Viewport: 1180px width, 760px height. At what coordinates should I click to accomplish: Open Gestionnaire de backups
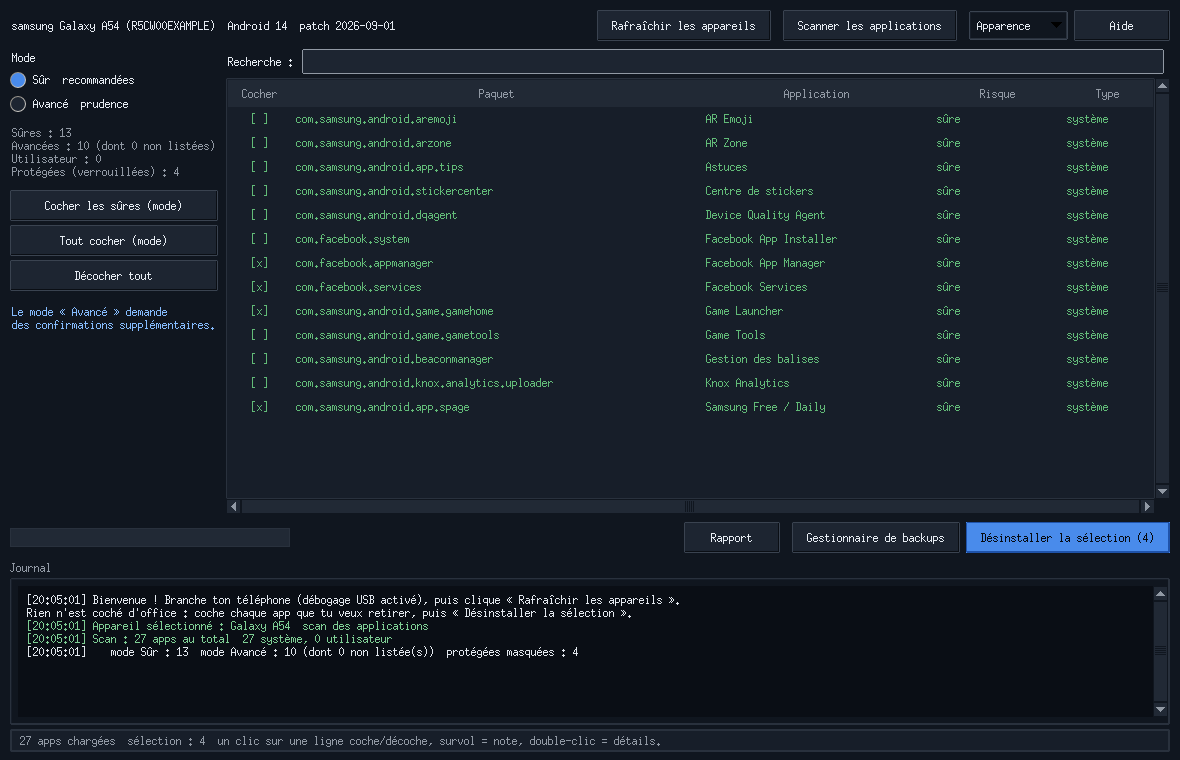875,538
